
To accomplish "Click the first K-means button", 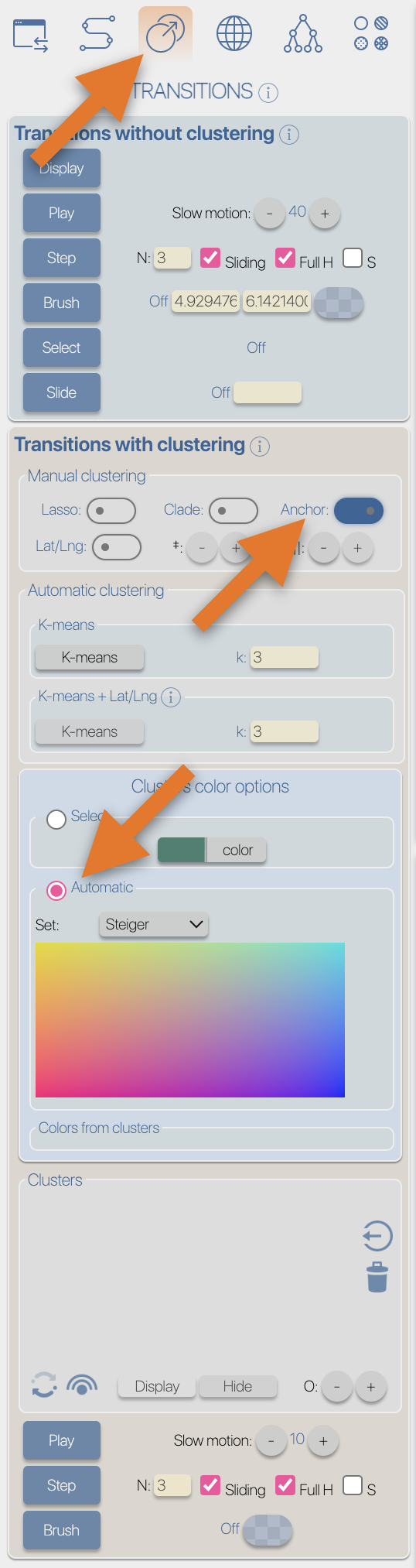I will click(90, 657).
